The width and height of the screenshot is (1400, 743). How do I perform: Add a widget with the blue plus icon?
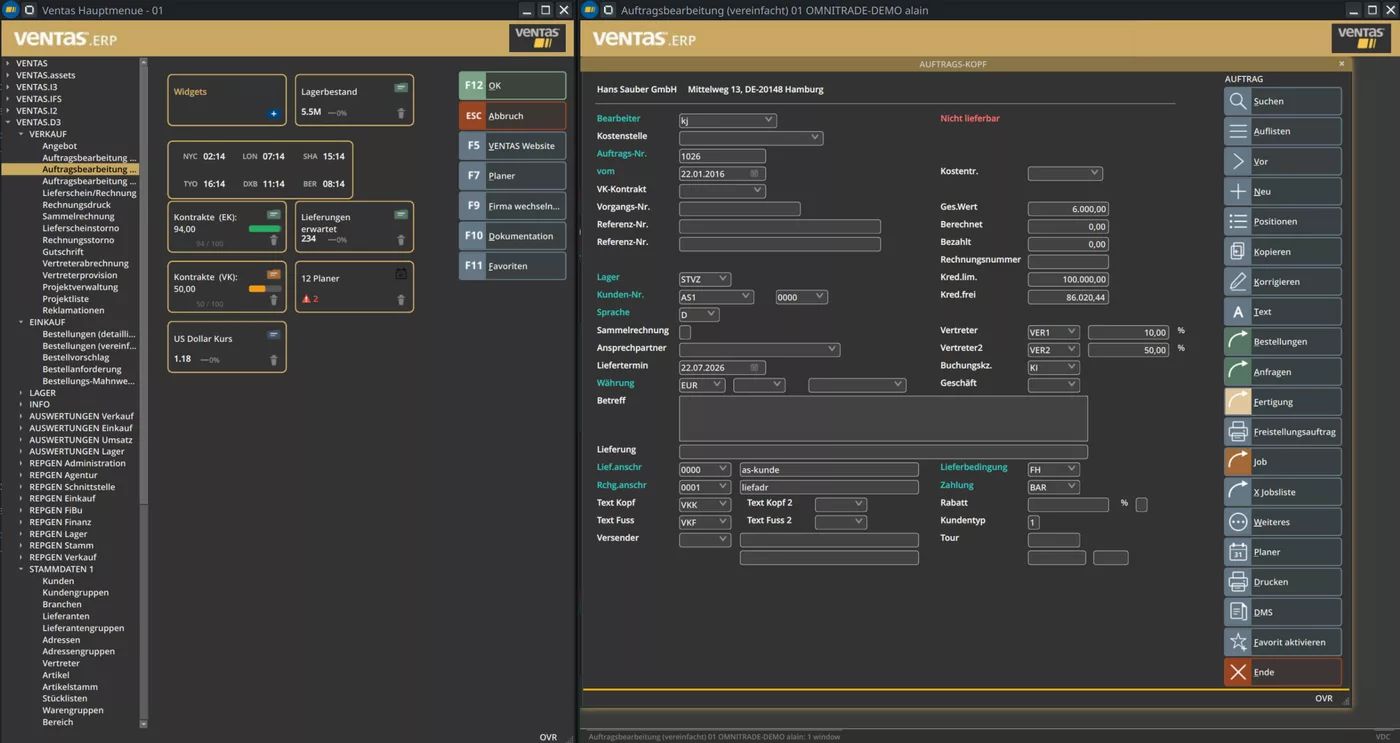273,113
